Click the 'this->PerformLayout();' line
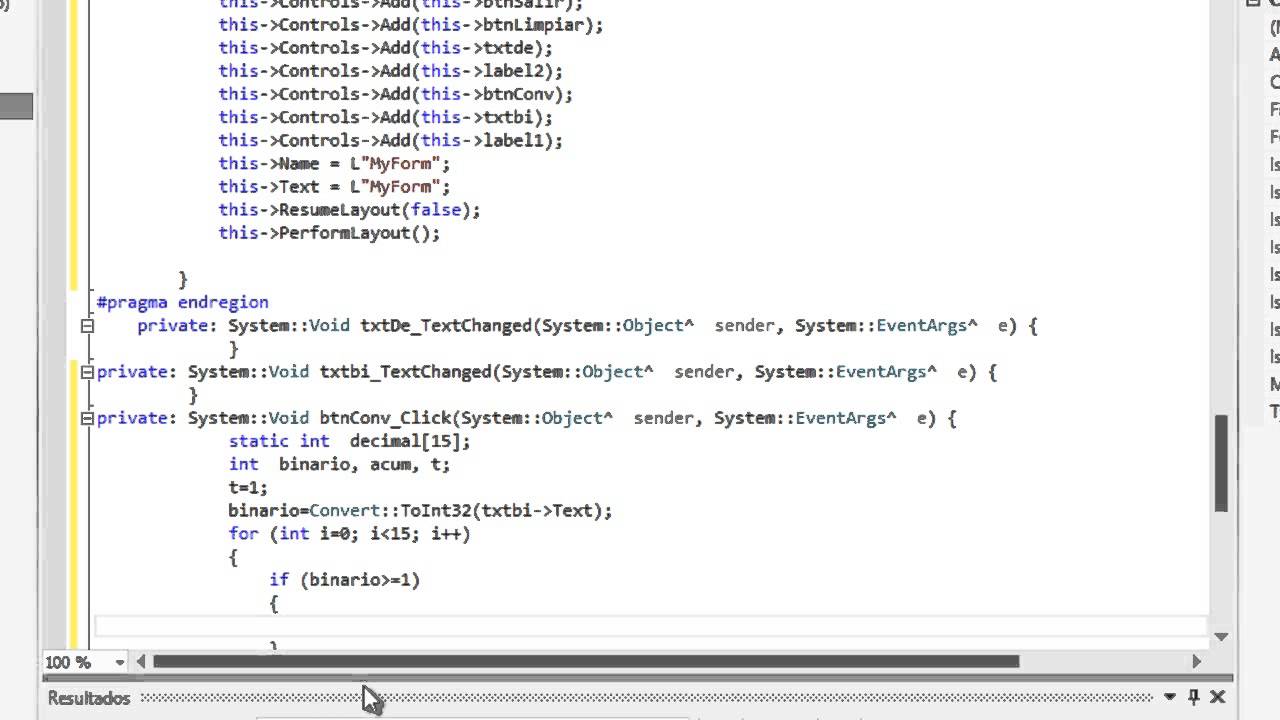 point(329,233)
